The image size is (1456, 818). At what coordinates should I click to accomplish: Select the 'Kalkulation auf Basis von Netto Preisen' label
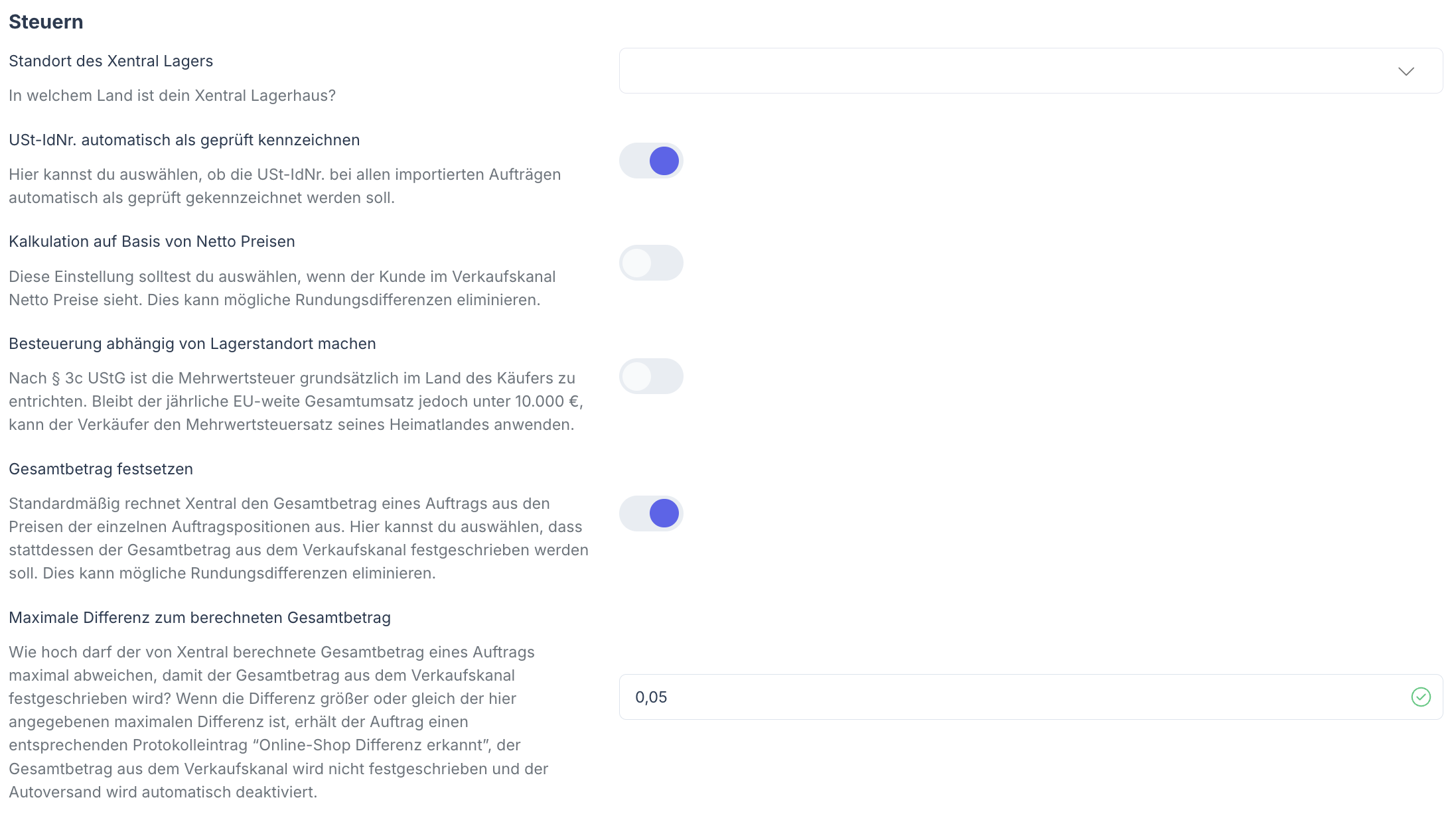click(x=152, y=241)
